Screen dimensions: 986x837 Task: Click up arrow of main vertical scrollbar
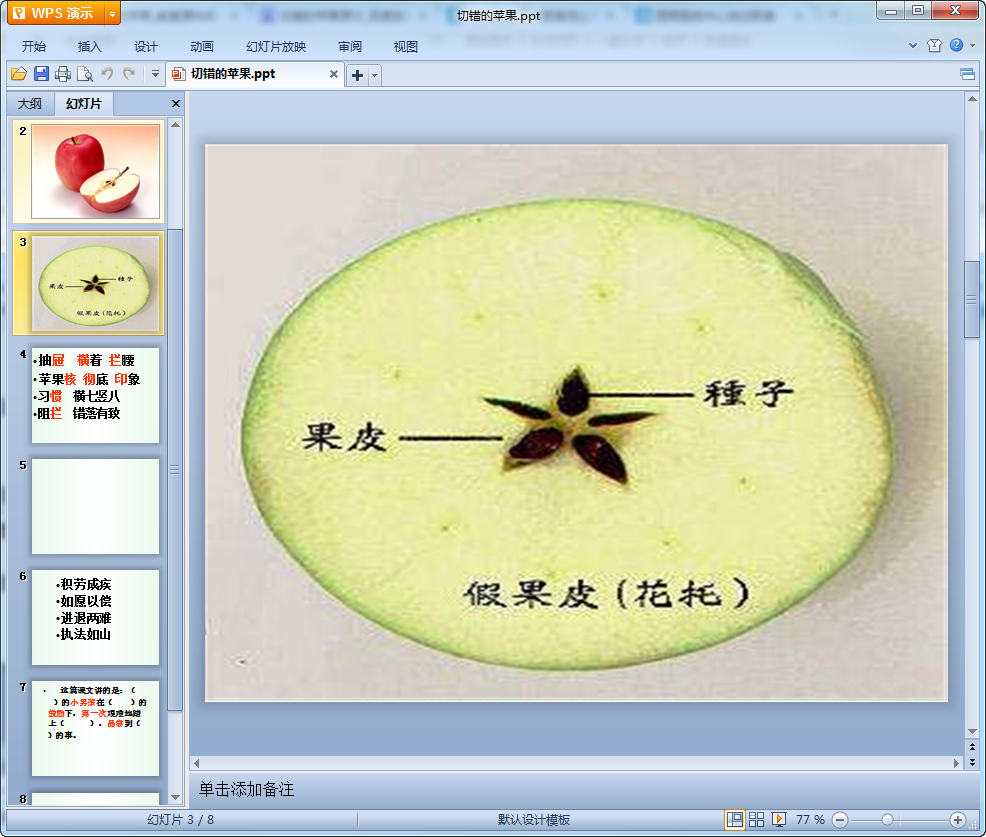972,99
